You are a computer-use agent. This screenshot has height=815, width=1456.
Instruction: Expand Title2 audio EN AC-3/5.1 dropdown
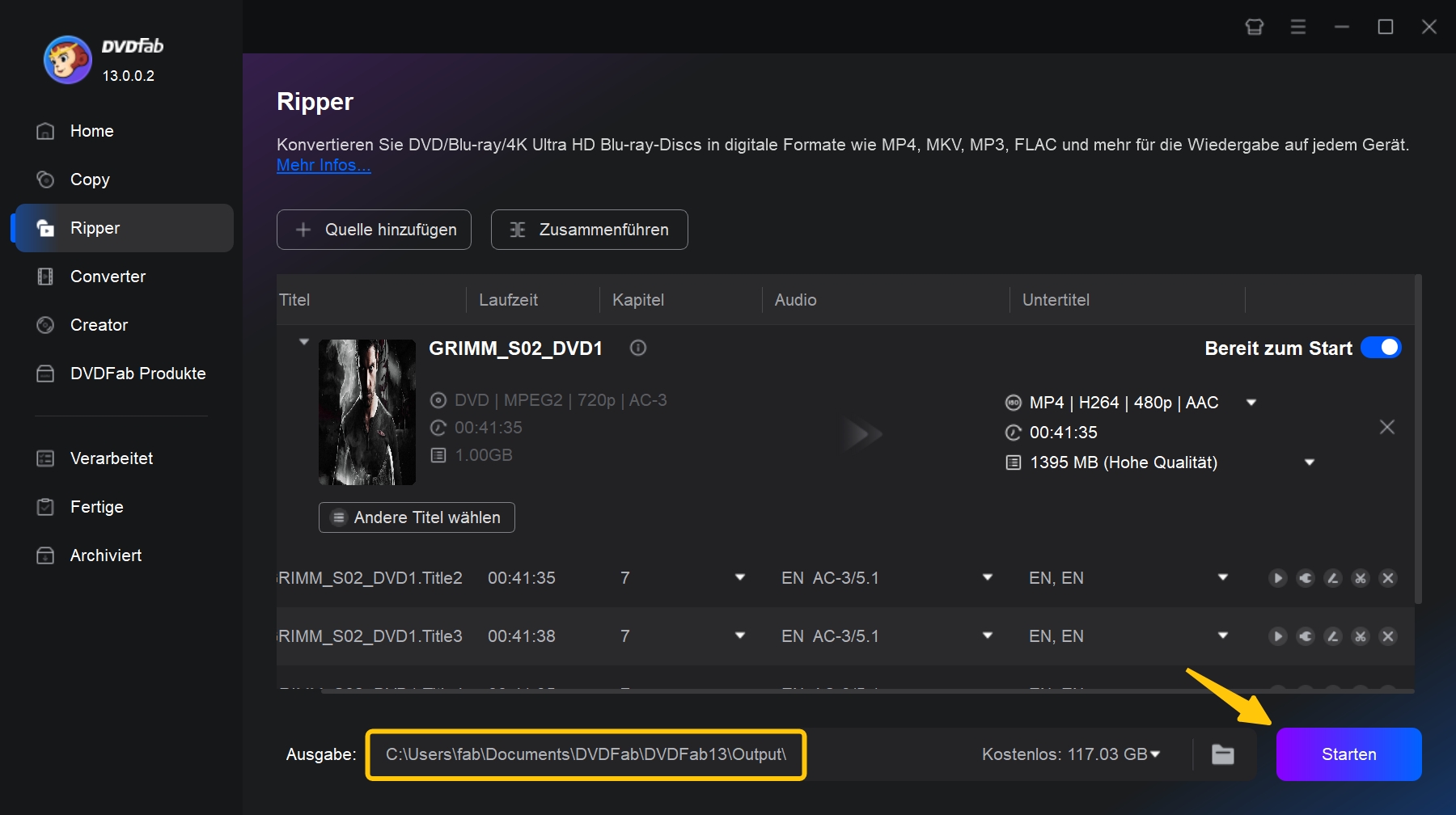click(988, 577)
